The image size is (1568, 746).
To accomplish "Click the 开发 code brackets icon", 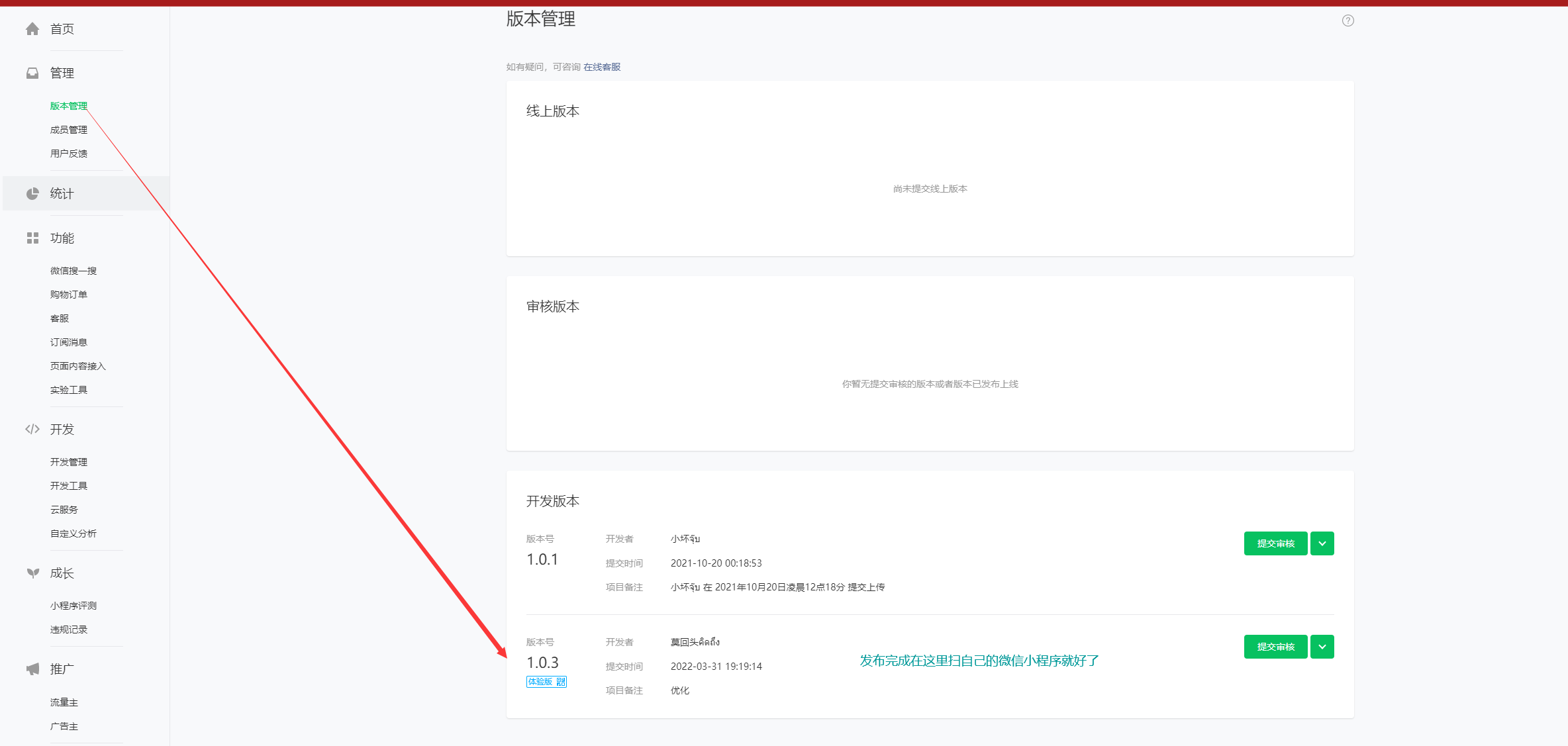I will [32, 429].
